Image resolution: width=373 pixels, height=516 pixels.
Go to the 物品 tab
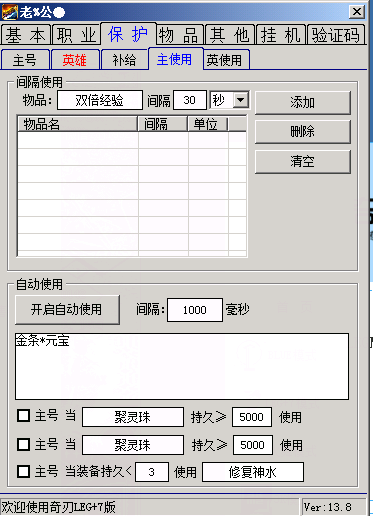179,35
